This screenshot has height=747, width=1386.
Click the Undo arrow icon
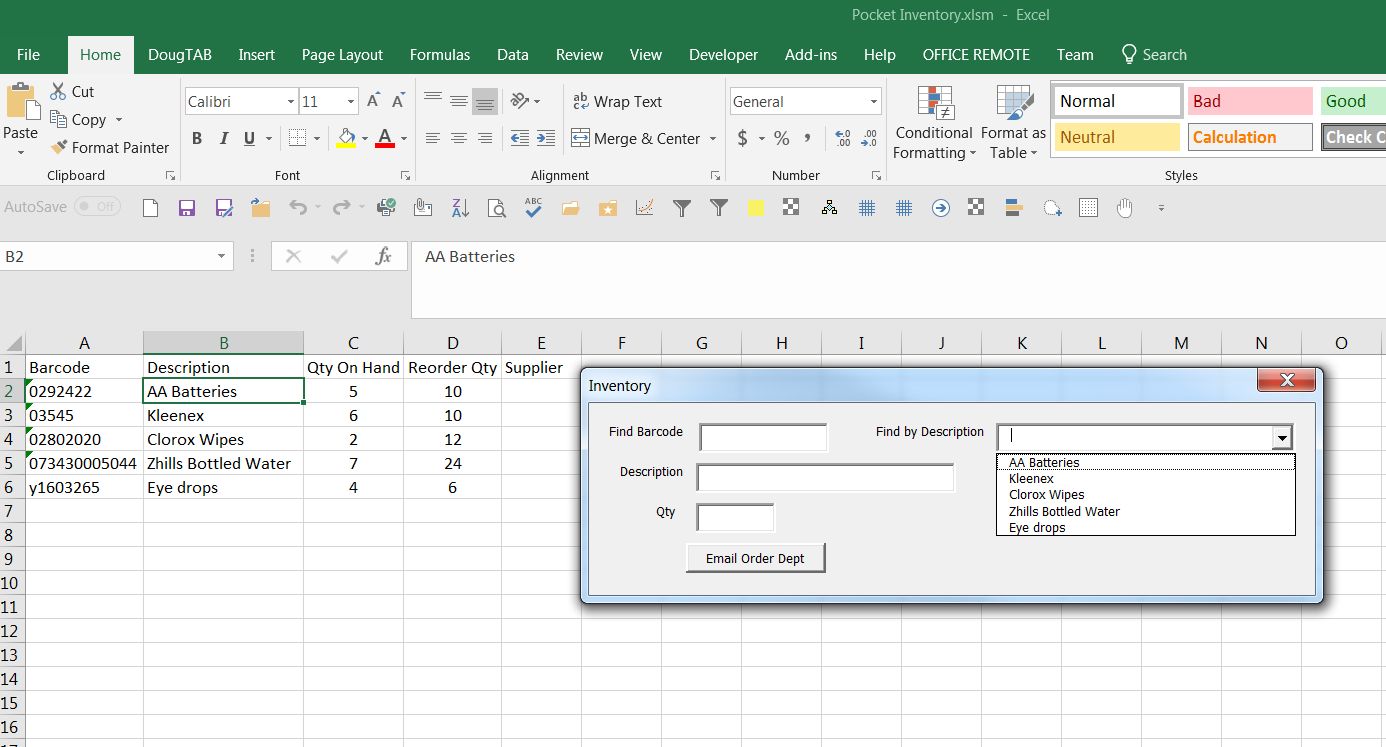297,208
